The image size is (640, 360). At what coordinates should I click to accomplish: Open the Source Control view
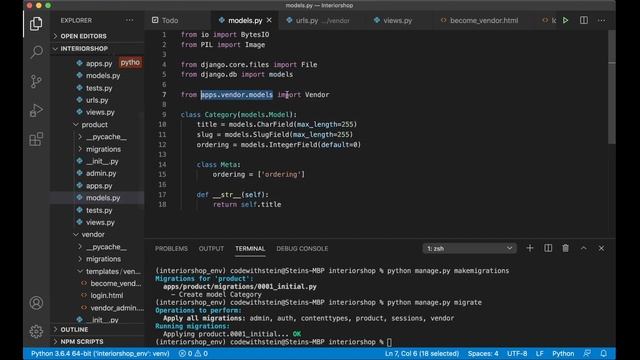tap(36, 81)
